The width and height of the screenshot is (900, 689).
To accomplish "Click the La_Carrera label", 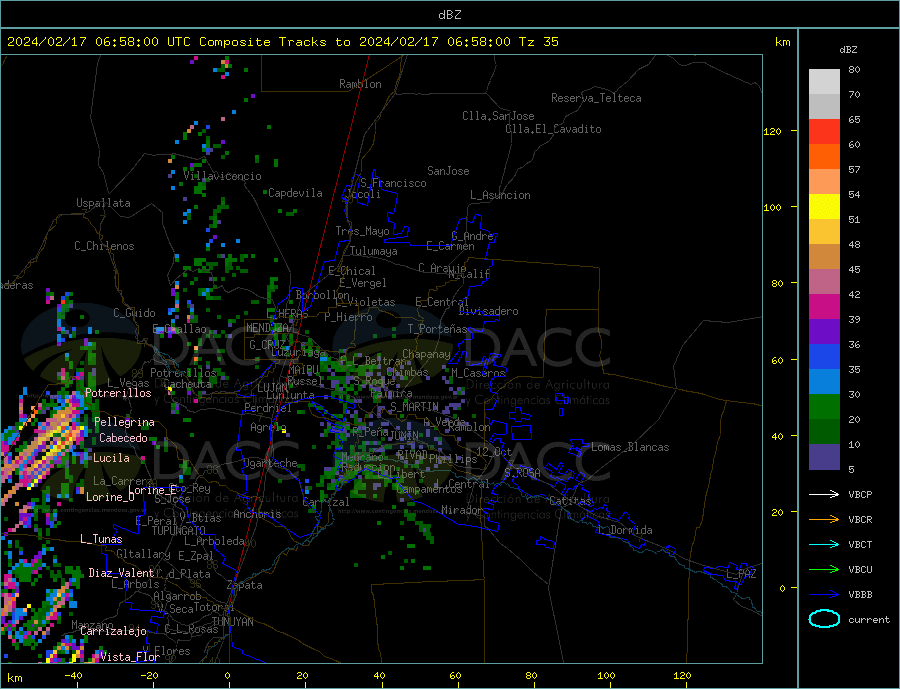I will click(x=123, y=481).
